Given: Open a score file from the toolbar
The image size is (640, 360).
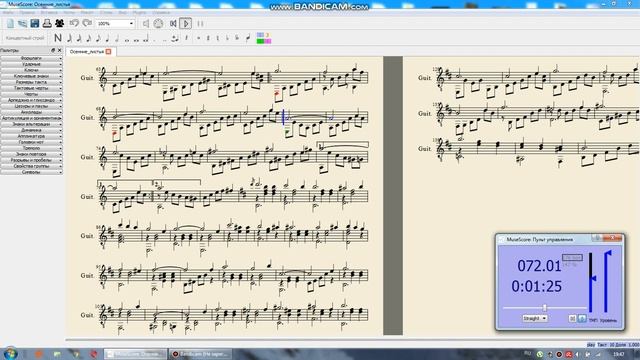Looking at the screenshot, I should click(x=22, y=24).
